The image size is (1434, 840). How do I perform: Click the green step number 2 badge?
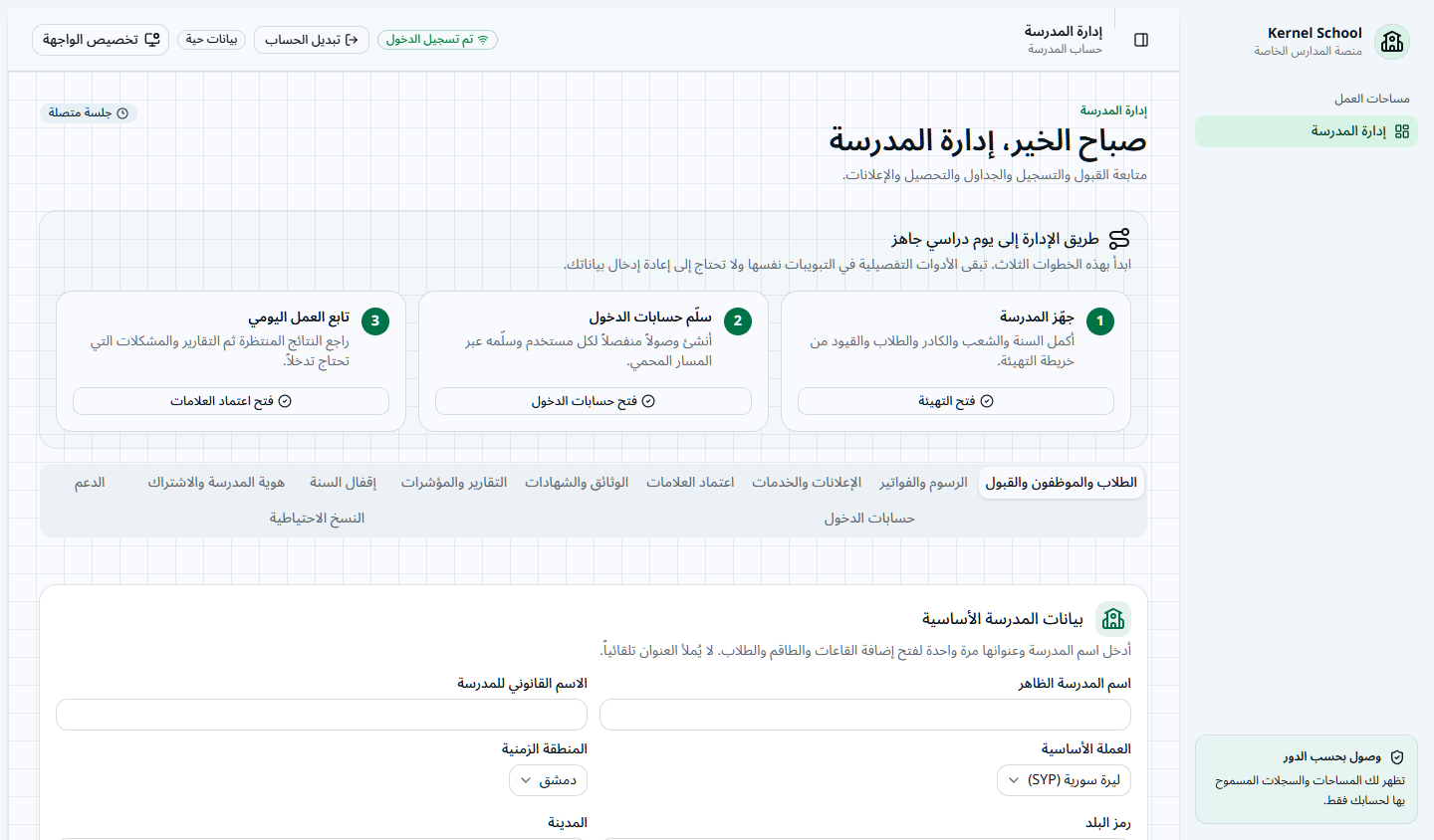pos(738,321)
